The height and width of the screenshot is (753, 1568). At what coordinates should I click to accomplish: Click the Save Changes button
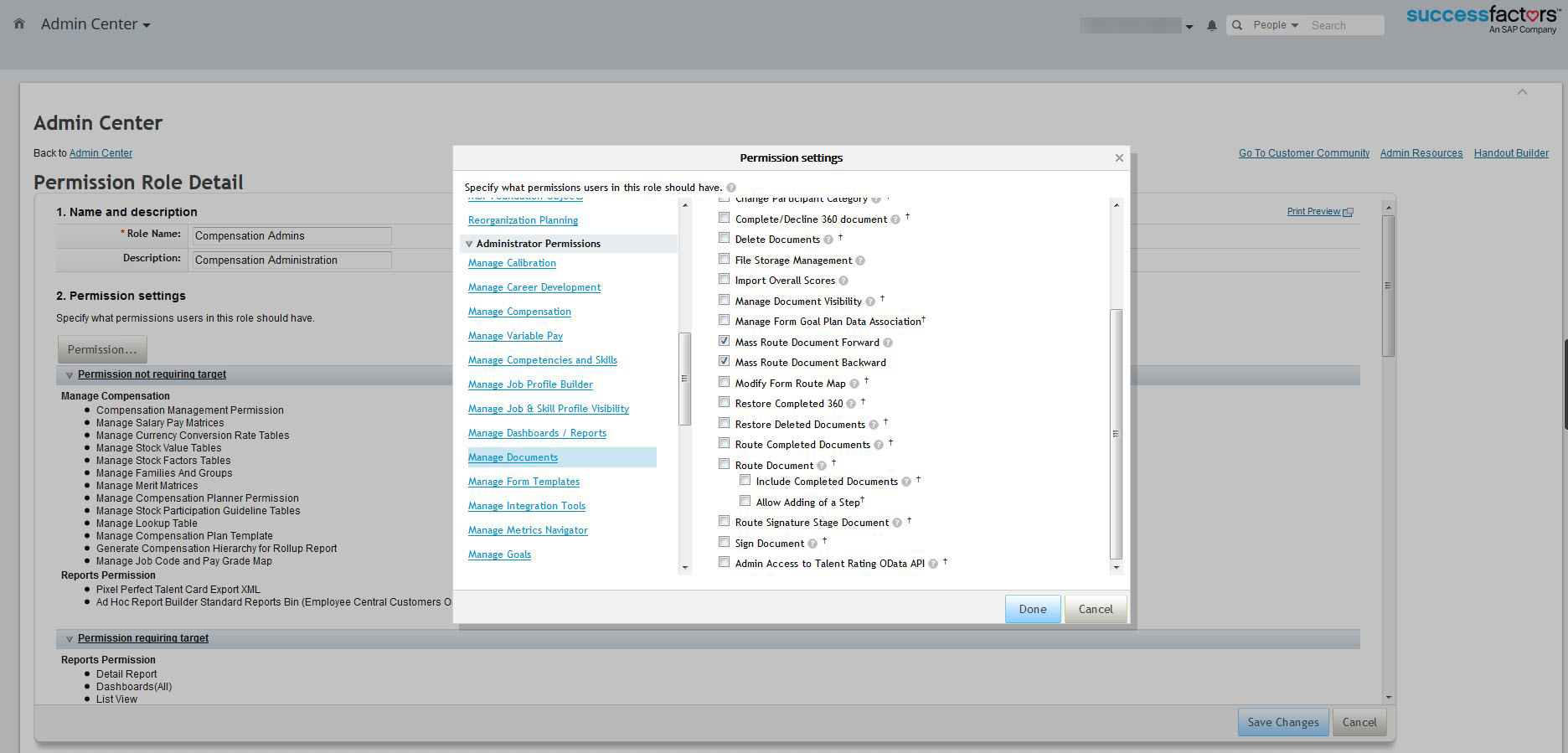1283,722
